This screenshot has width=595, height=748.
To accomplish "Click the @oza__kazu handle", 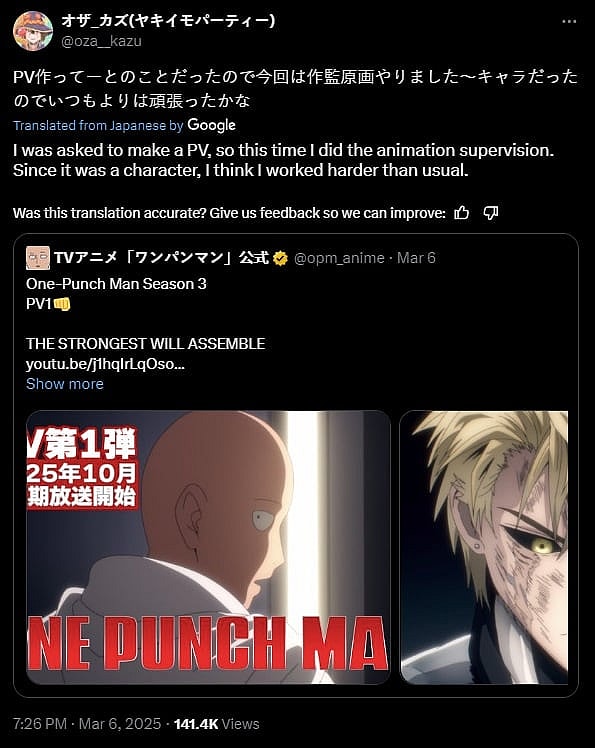I will 101,42.
